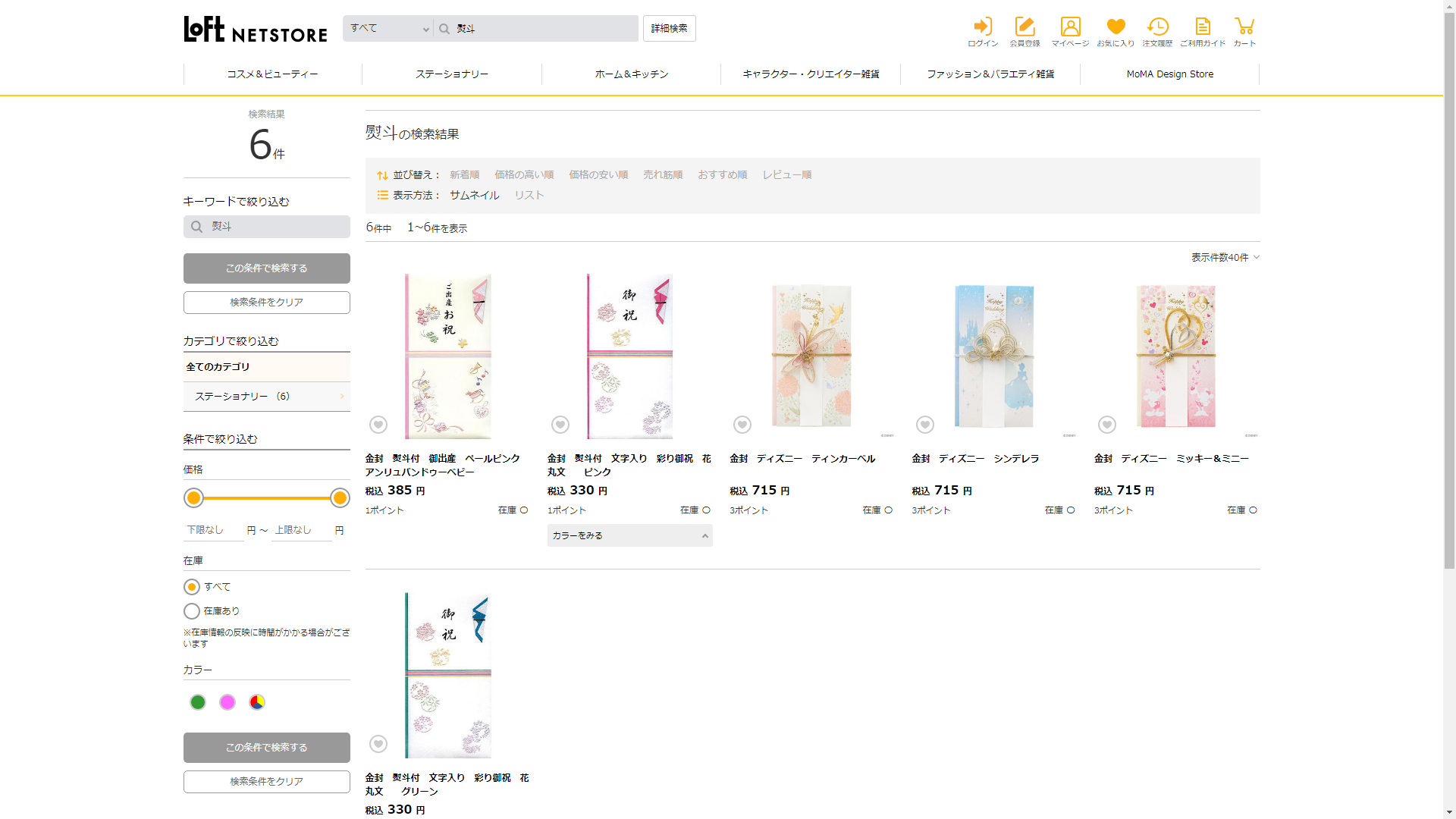Select the 在庫あり stock radio button
This screenshot has height=819, width=1456.
pos(192,611)
